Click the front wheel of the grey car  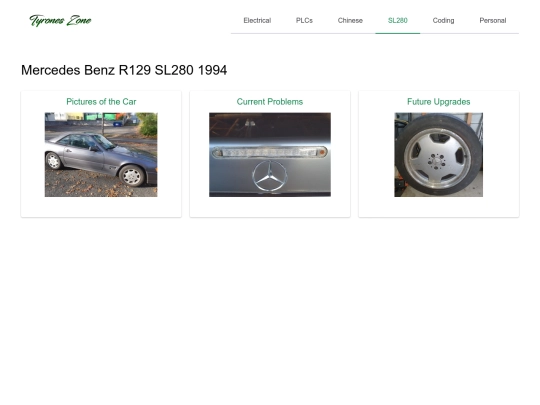pyautogui.click(x=132, y=175)
